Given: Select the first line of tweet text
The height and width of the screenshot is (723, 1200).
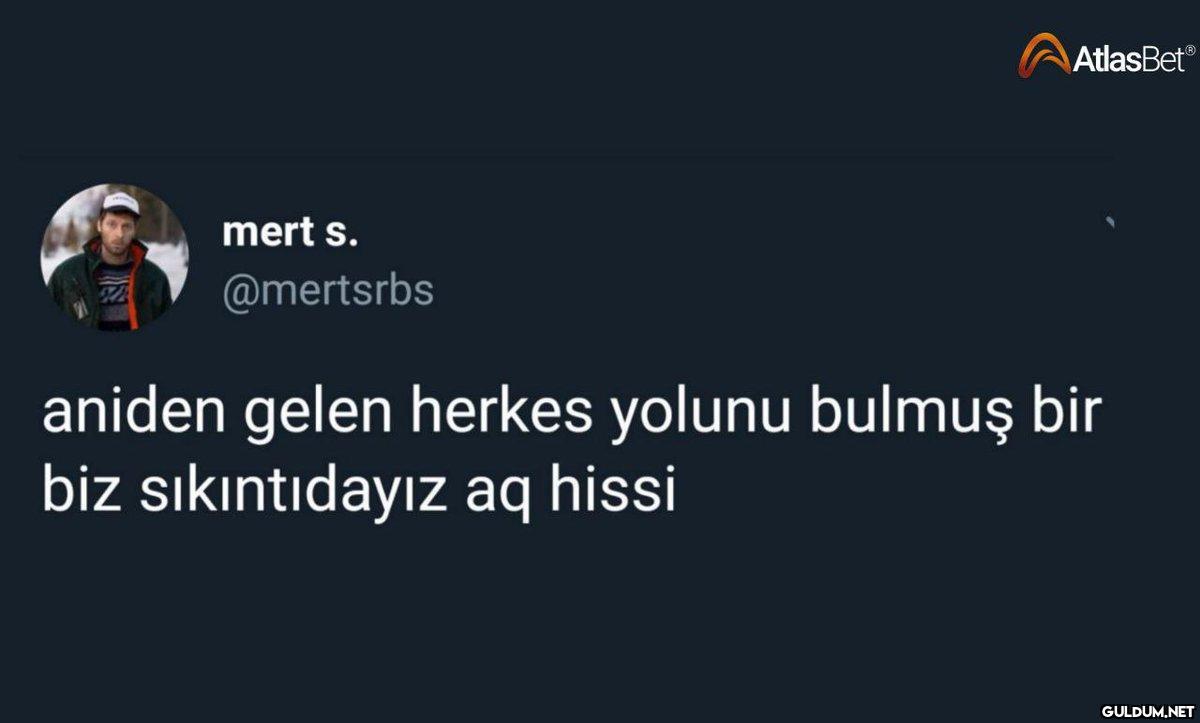Looking at the screenshot, I should [571, 417].
